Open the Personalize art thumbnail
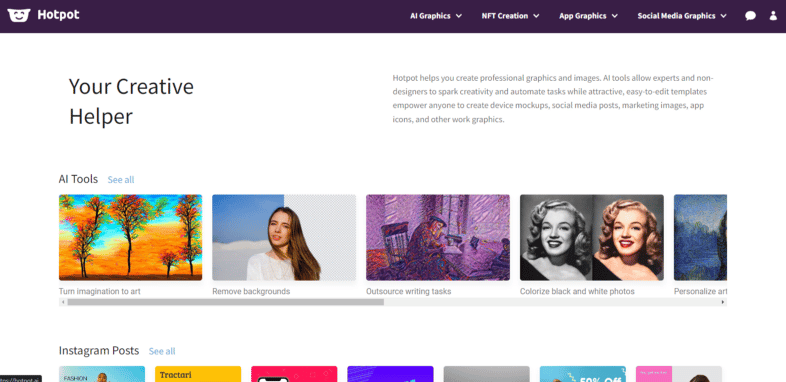This screenshot has width=786, height=382. click(700, 238)
